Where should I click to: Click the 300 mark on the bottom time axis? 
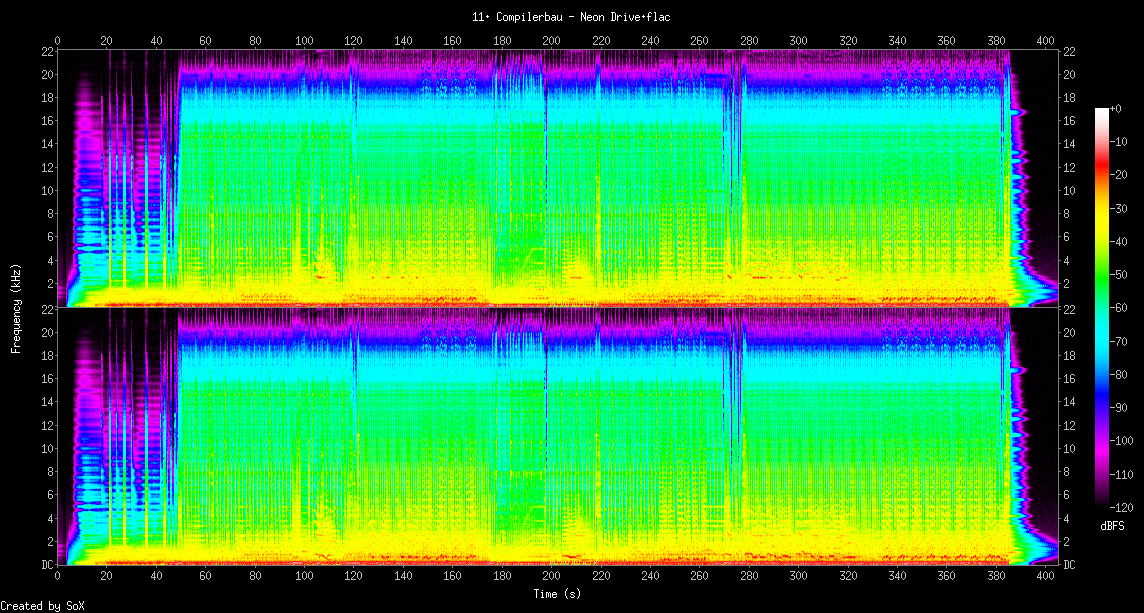799,576
